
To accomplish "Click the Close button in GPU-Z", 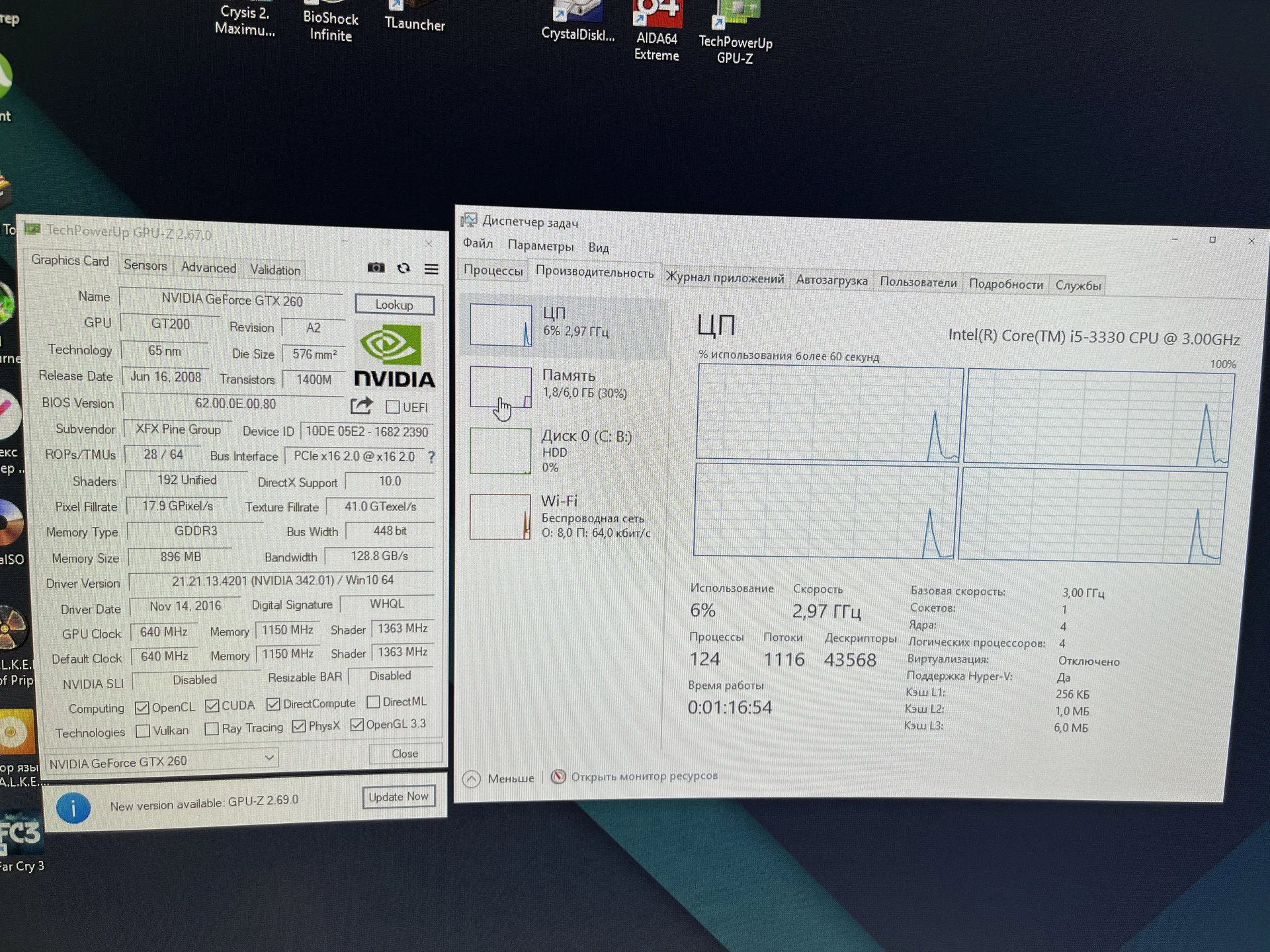I will click(x=405, y=754).
